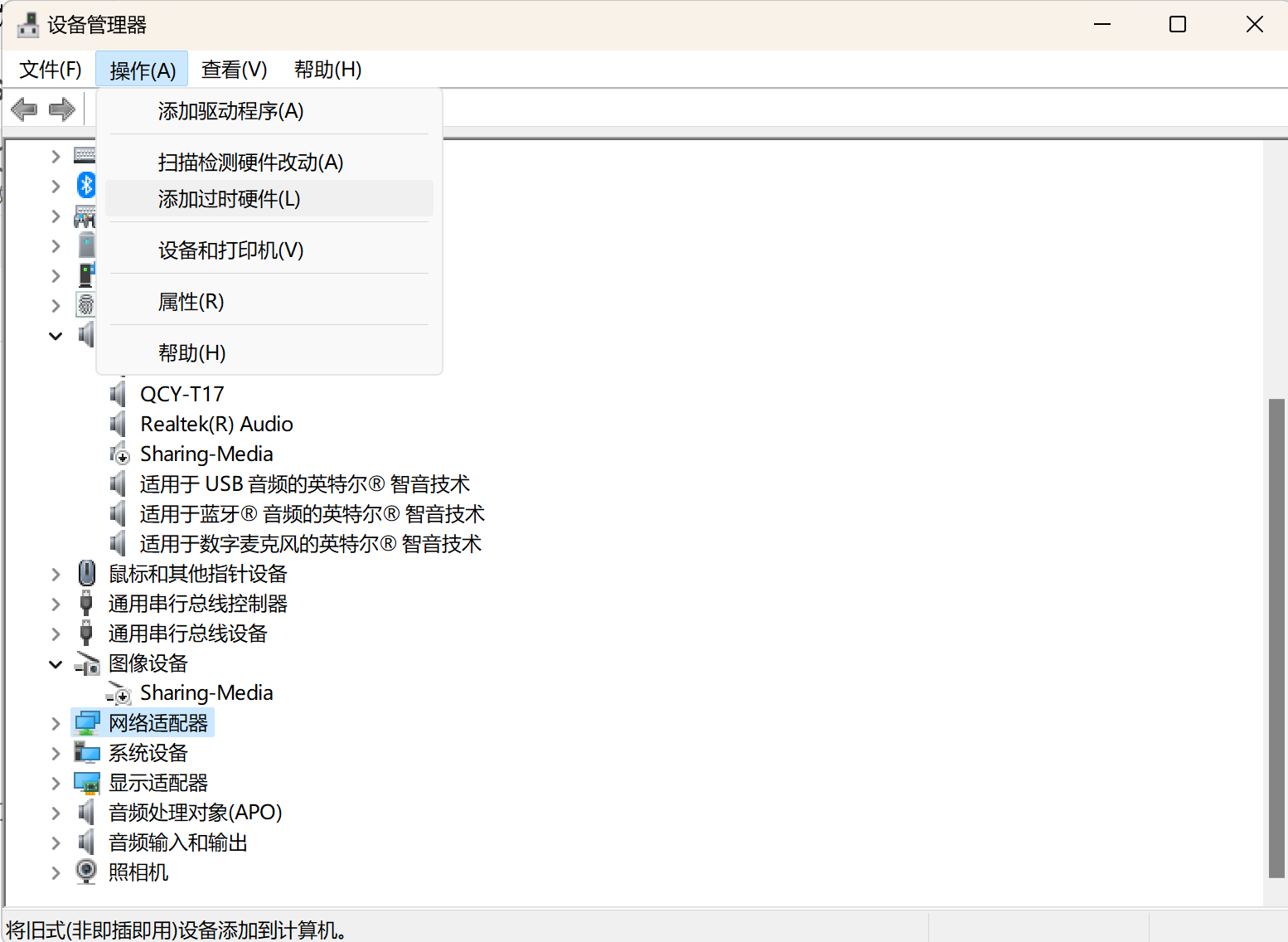Expand the 通用串行总线设备 node
The image size is (1288, 942).
(56, 634)
